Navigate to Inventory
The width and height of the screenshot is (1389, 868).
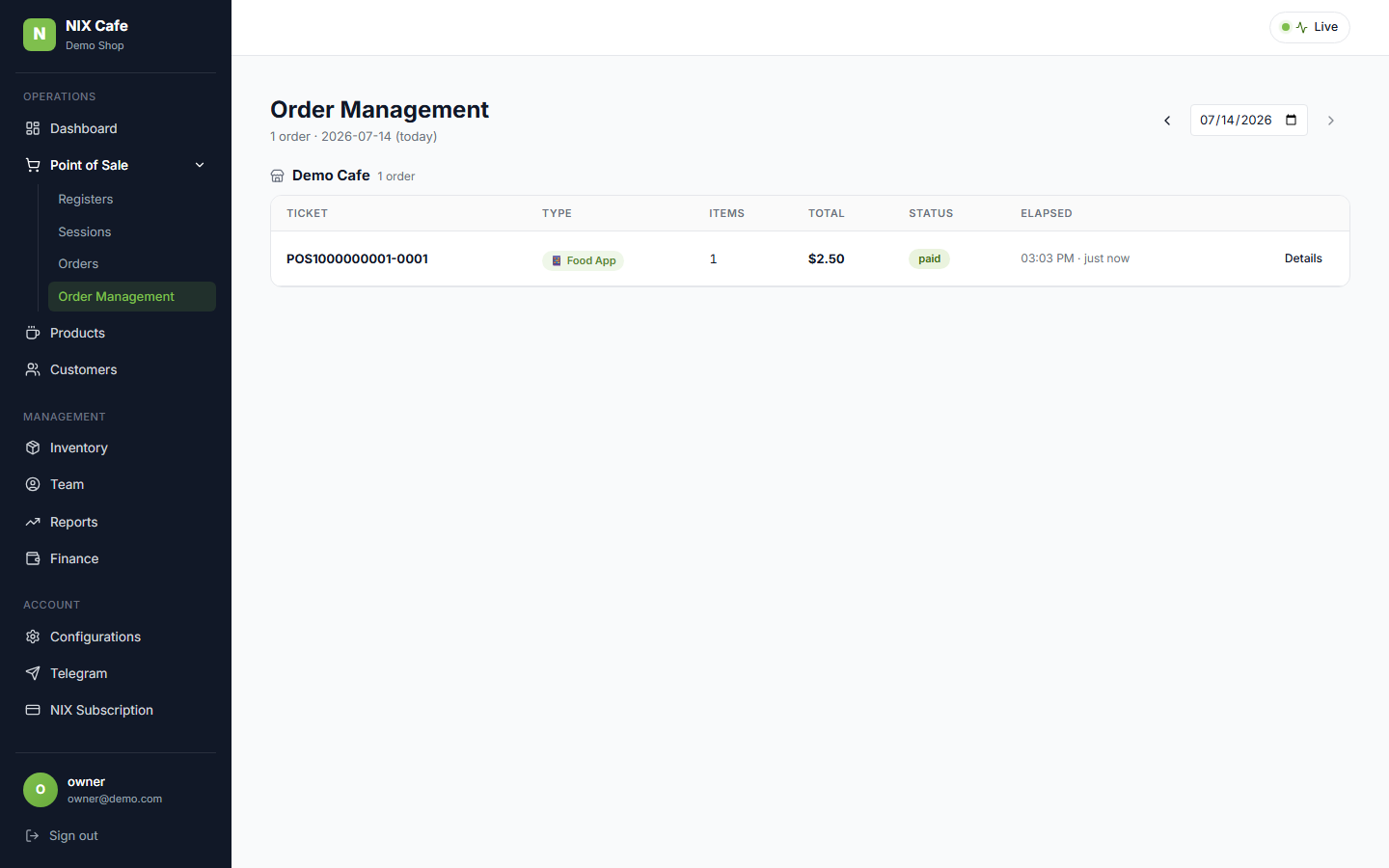click(116, 448)
